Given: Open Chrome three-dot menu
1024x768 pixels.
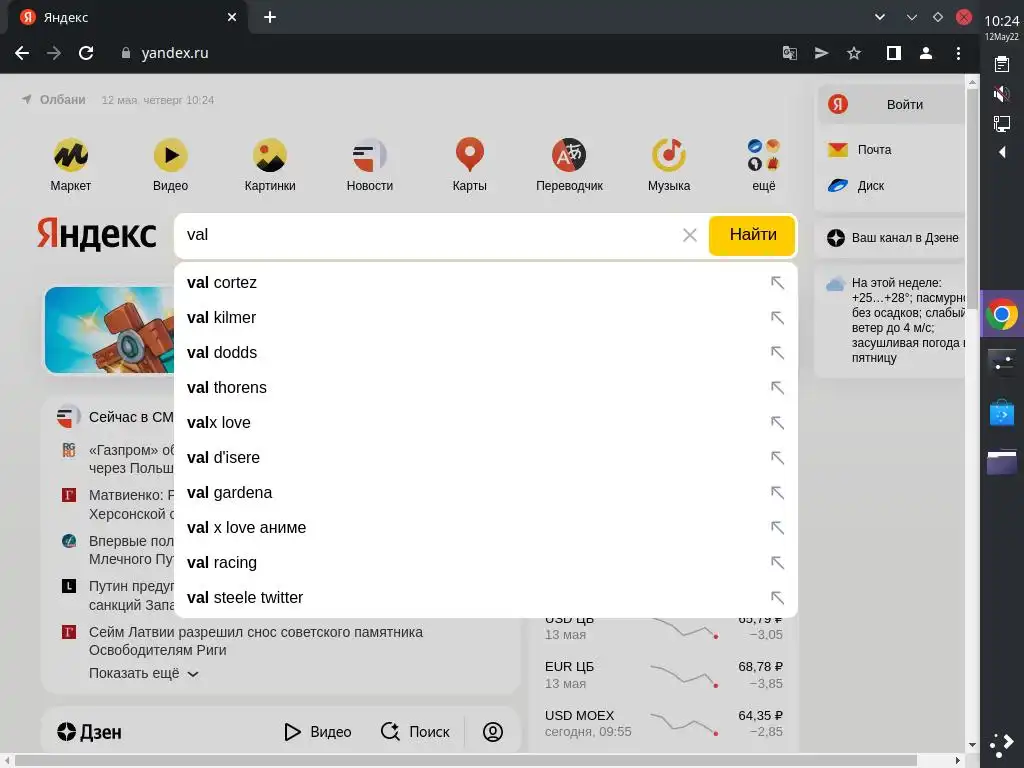Looking at the screenshot, I should pos(958,54).
